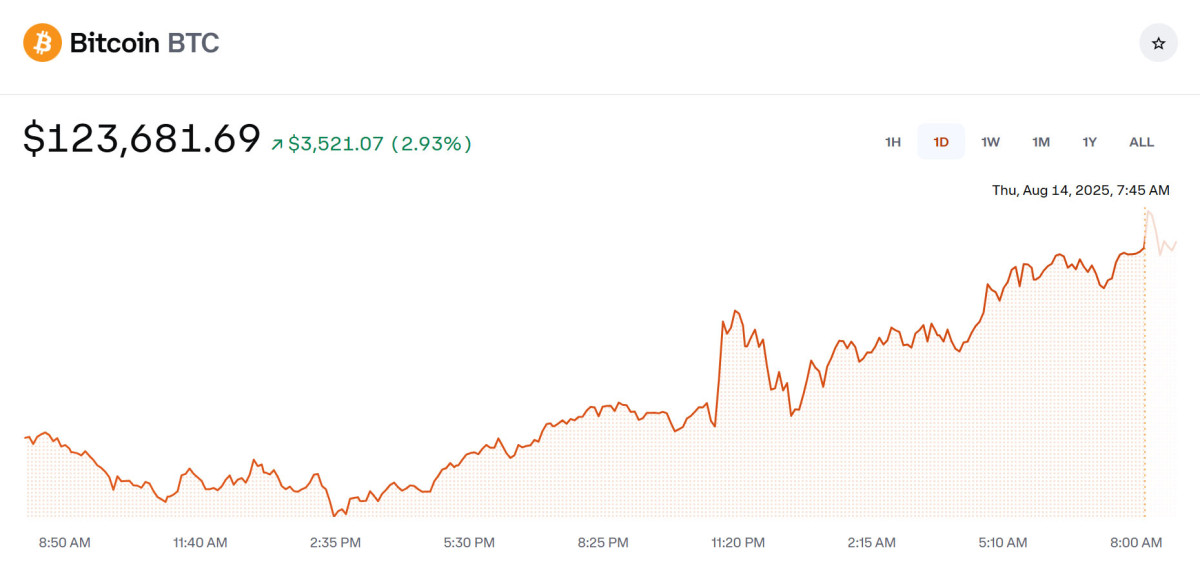Viewport: 1200px width, 566px height.
Task: Click the Thu, Aug 14, 2025 timestamp tooltip
Action: coord(1080,190)
